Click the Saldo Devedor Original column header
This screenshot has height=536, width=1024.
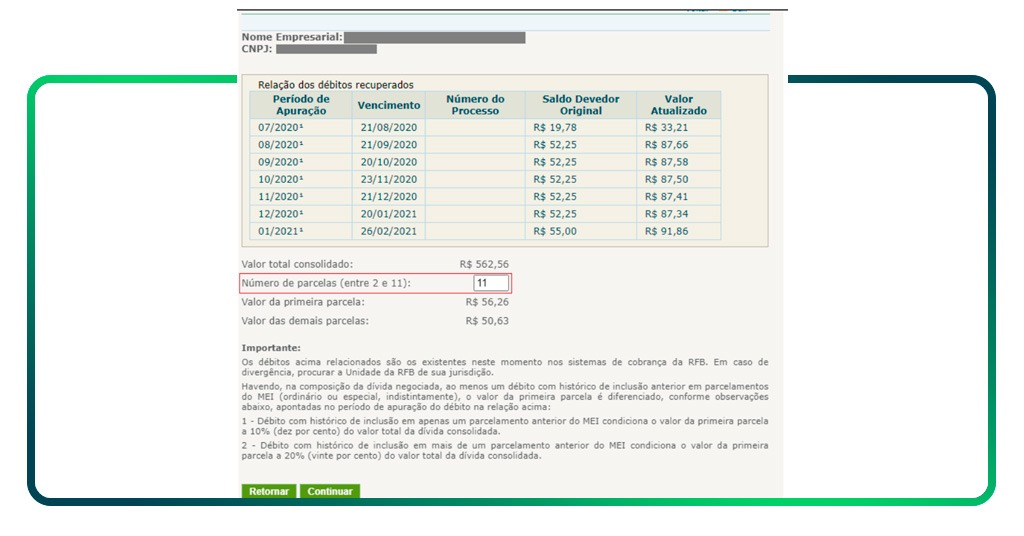580,105
